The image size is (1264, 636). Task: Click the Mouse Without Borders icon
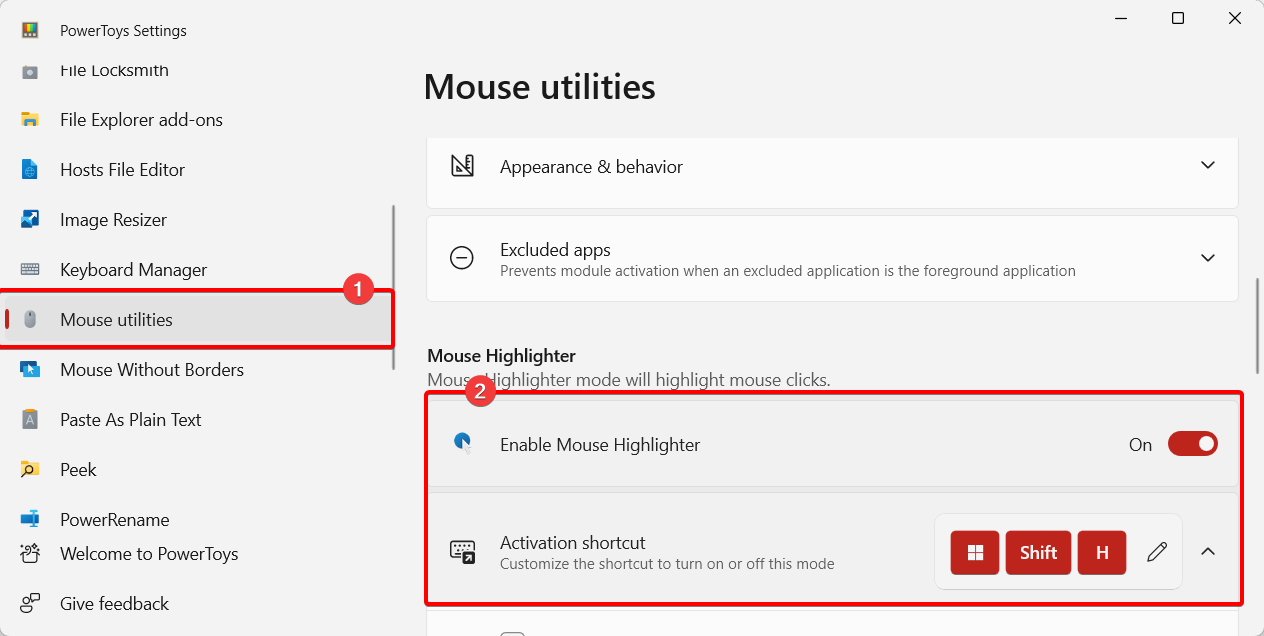point(30,370)
